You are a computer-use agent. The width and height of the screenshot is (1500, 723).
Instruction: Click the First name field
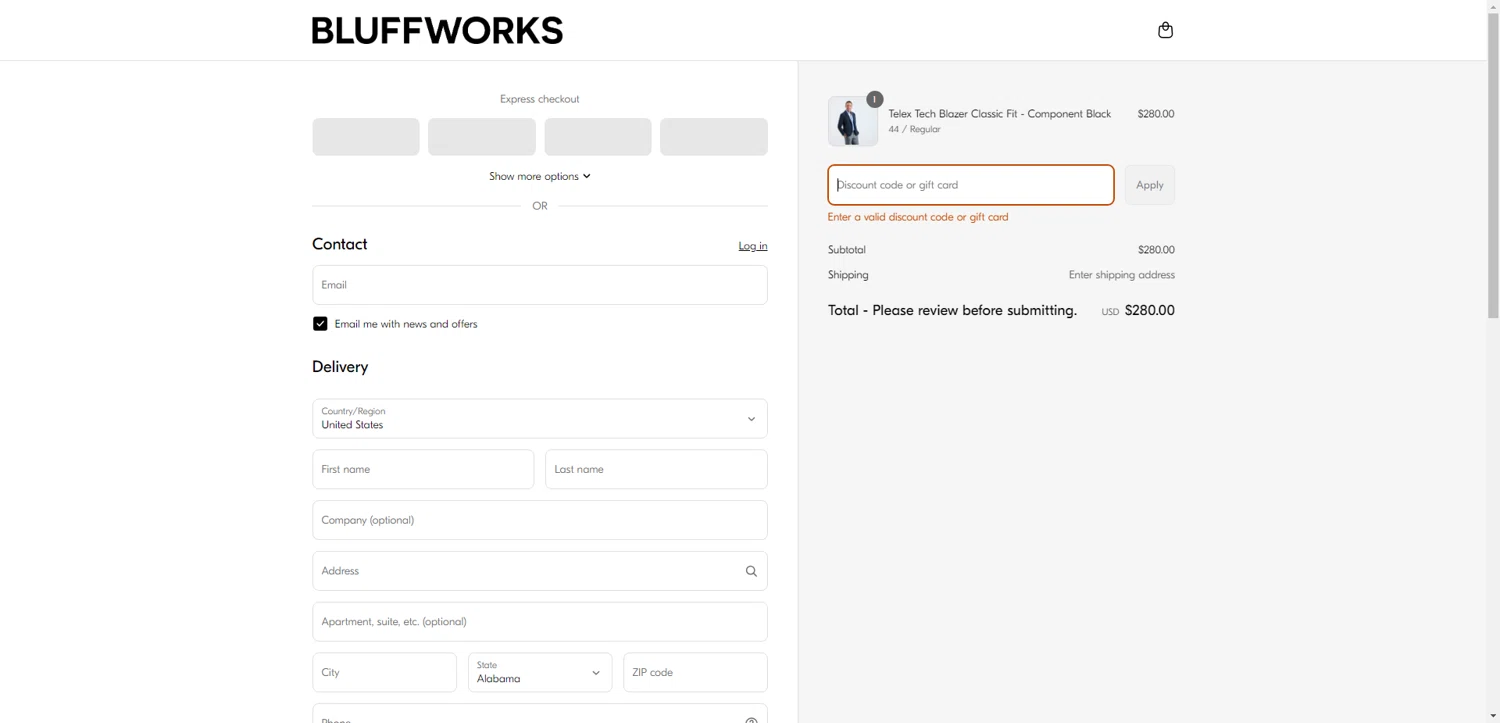click(423, 469)
